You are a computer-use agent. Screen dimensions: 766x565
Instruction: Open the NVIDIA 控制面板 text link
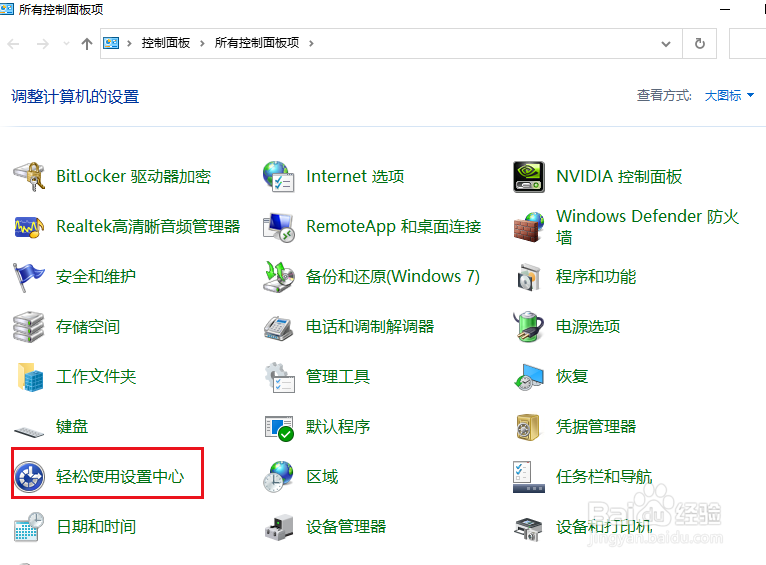619,176
